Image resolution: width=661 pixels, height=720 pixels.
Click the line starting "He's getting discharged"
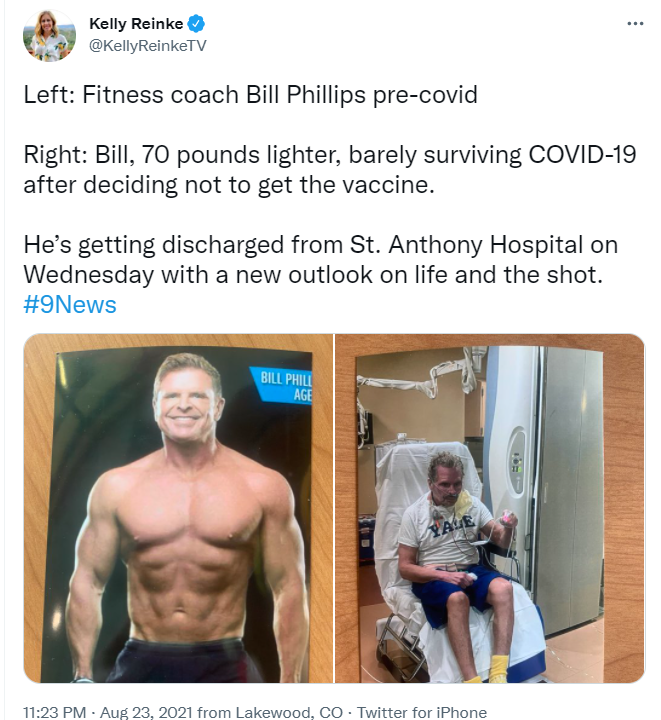click(320, 245)
